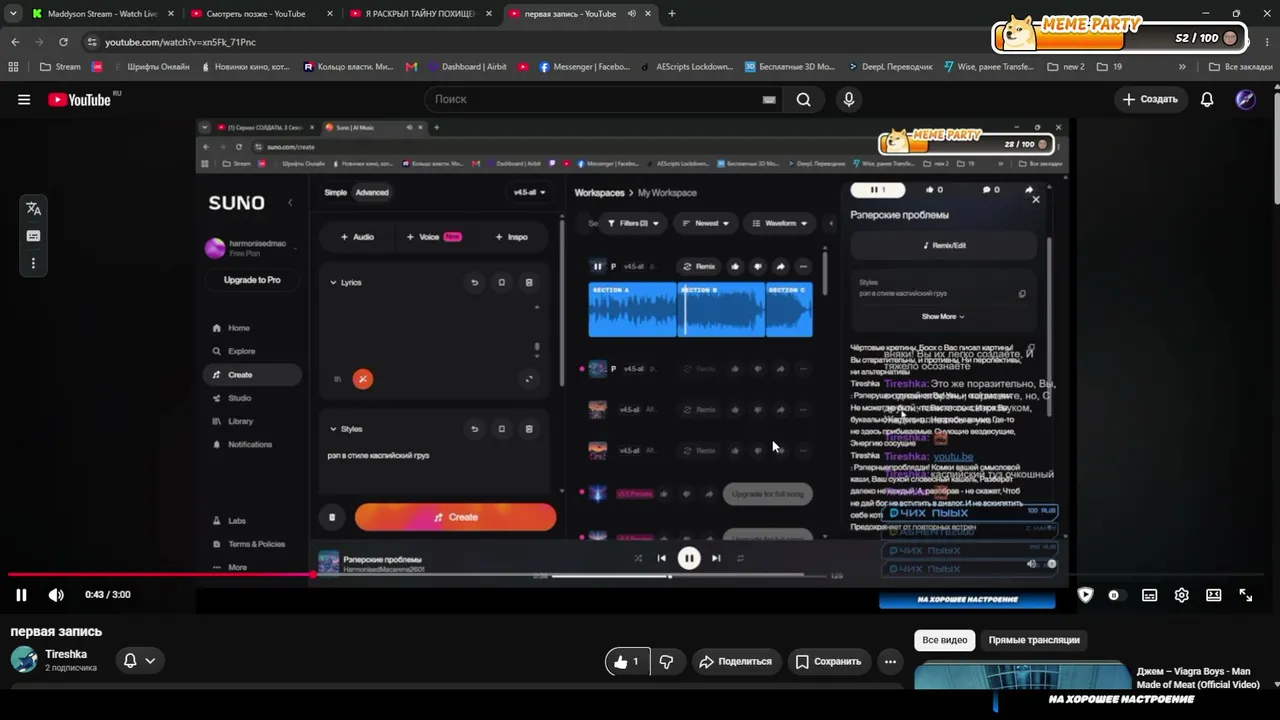Viewport: 1280px width, 720px height.
Task: Reload the current page
Action: tap(63, 42)
